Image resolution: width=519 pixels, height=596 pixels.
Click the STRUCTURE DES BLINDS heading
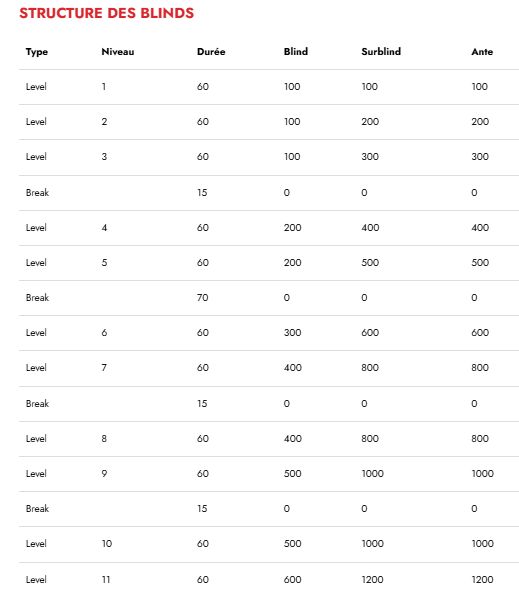click(106, 13)
